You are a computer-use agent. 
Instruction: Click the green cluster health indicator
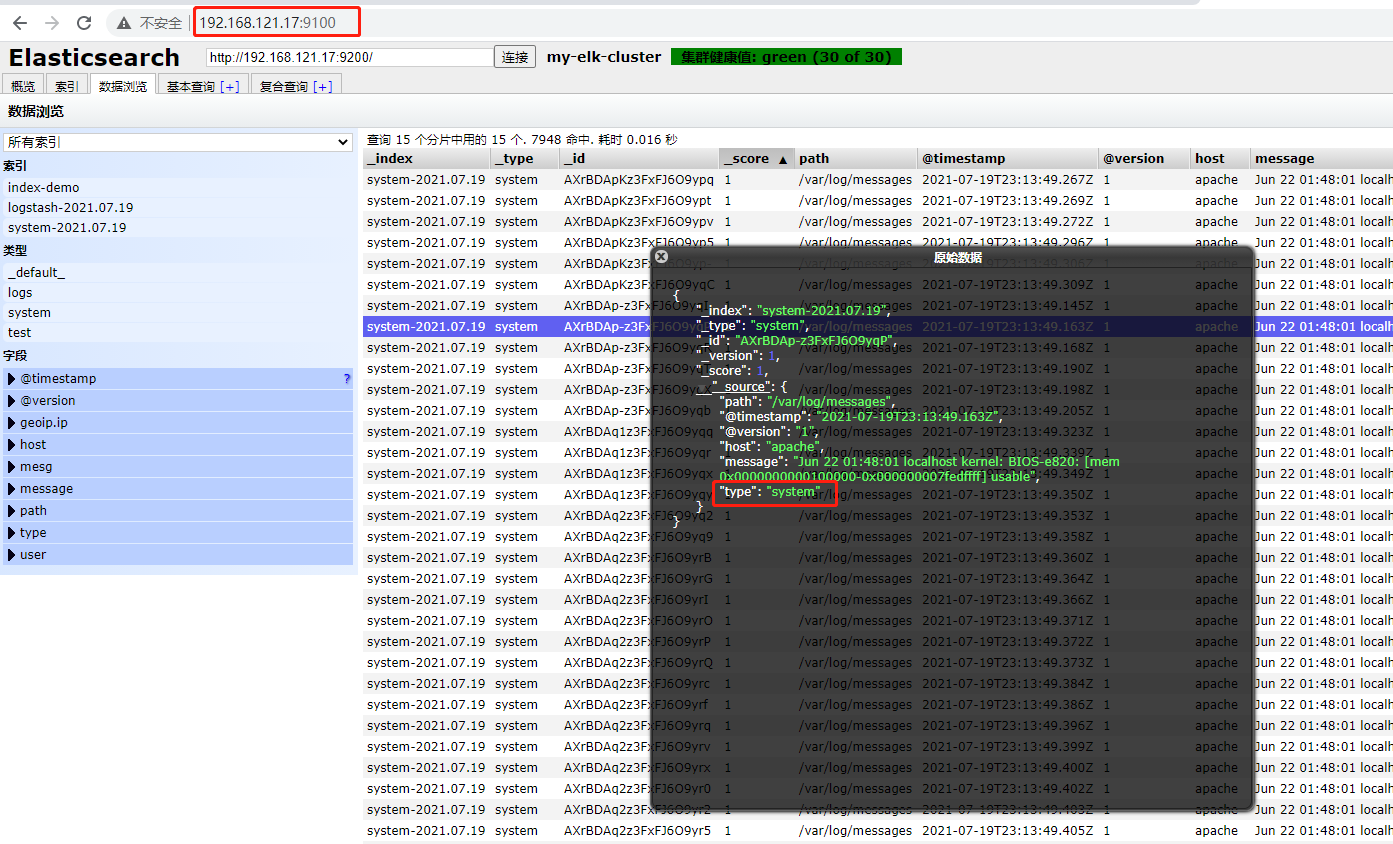click(786, 57)
